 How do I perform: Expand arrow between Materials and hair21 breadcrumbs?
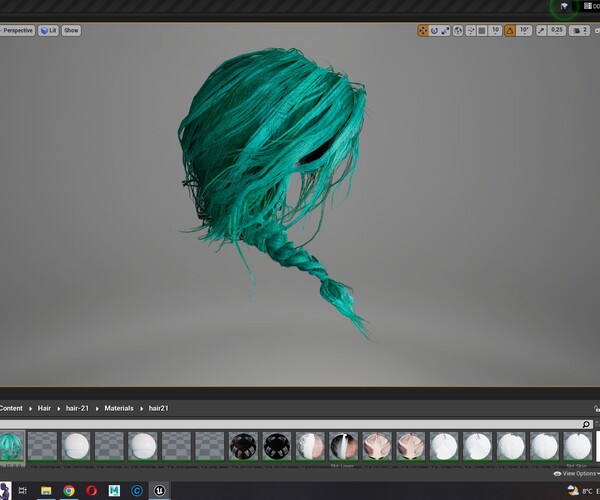[x=141, y=409]
